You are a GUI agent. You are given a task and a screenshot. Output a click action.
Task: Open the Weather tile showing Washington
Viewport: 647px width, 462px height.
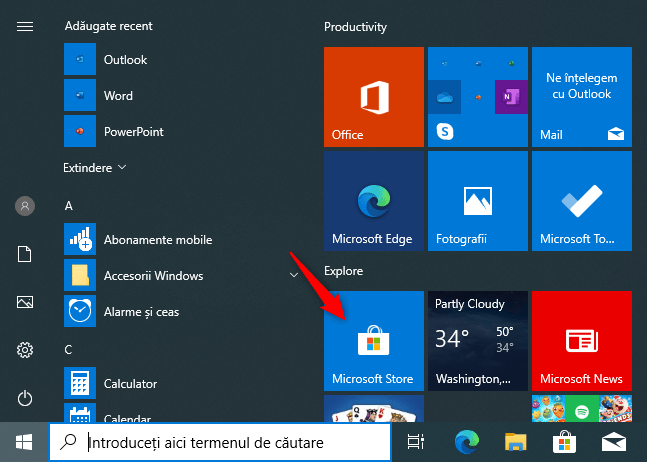(477, 341)
